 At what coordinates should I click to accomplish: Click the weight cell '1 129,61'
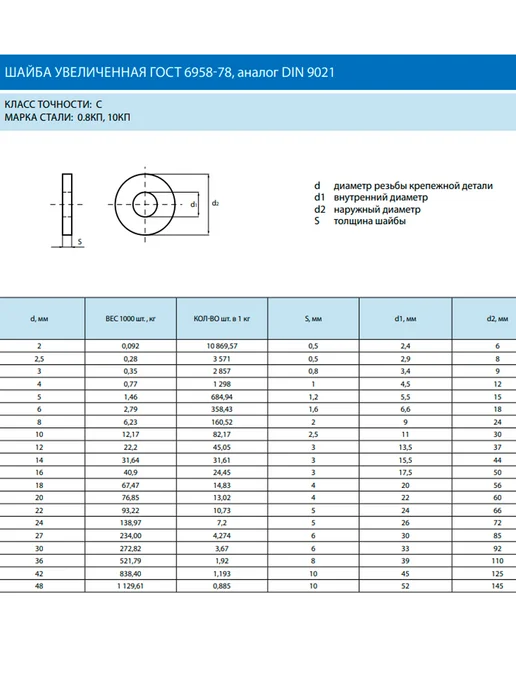(130, 586)
